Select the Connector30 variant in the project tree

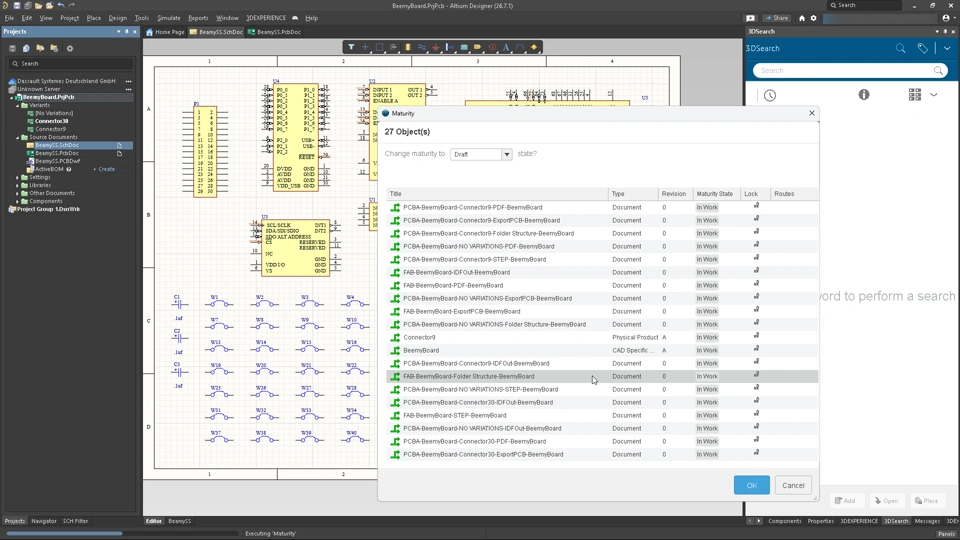coord(51,121)
